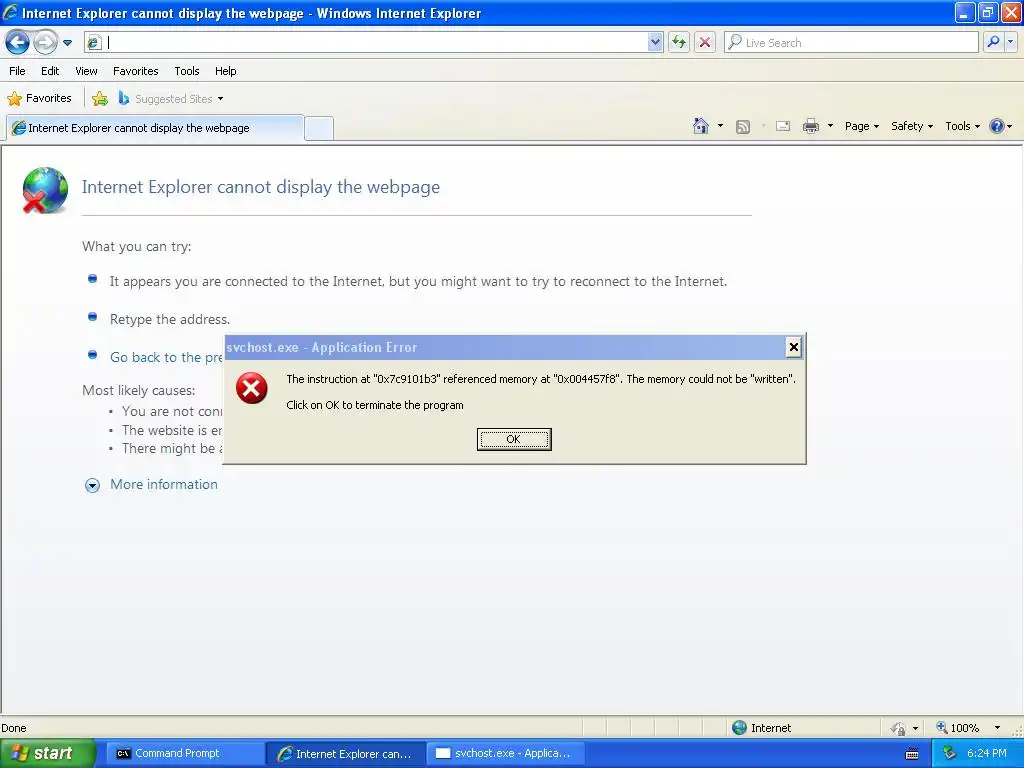Image resolution: width=1024 pixels, height=768 pixels.
Task: Click the search magnifier button
Action: pyautogui.click(x=993, y=42)
